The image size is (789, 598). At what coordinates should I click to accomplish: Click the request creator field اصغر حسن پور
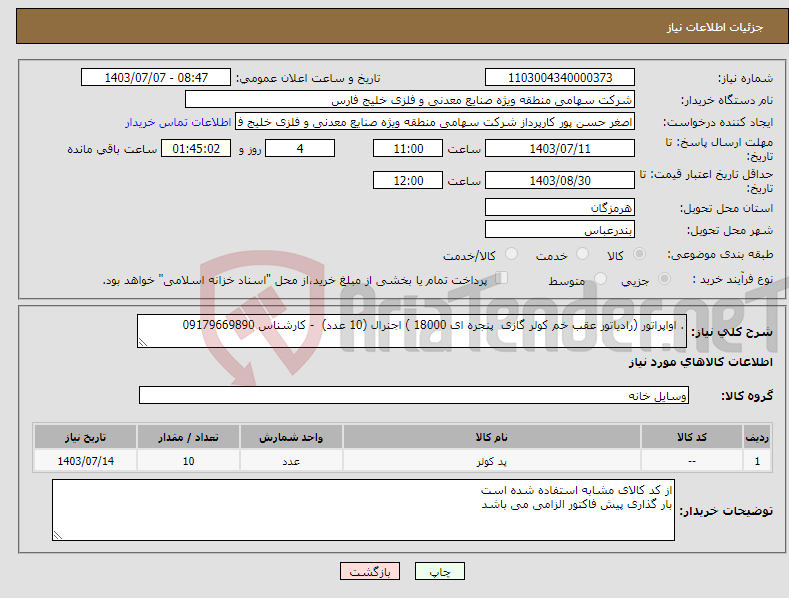[435, 122]
